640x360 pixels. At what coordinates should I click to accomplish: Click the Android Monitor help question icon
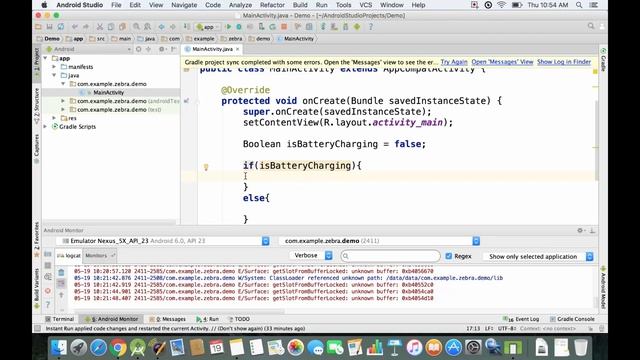coord(48,304)
